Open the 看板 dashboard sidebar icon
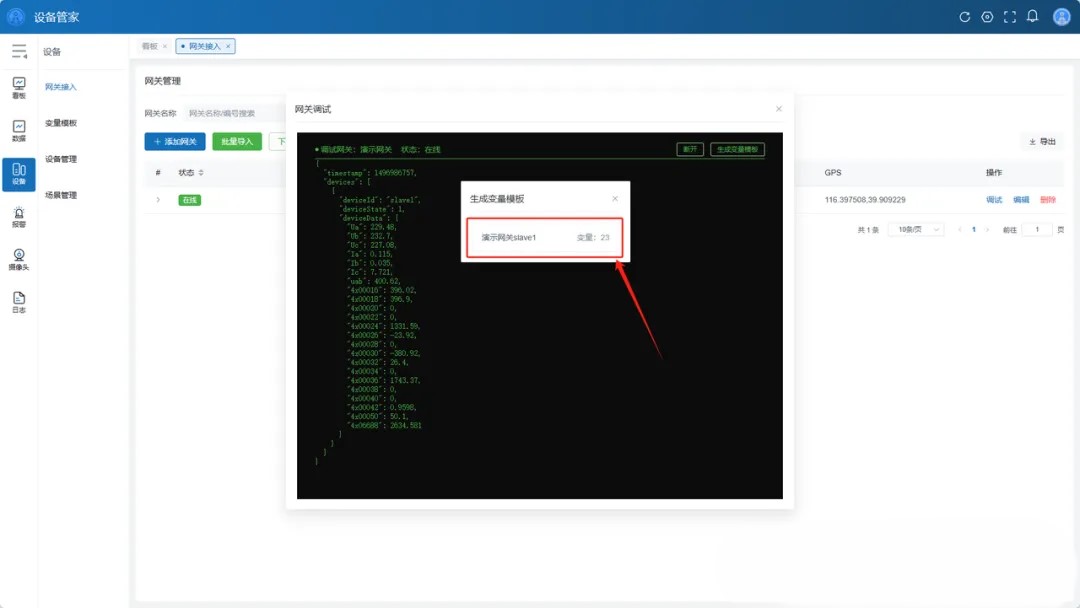Image resolution: width=1080 pixels, height=608 pixels. pos(19,88)
